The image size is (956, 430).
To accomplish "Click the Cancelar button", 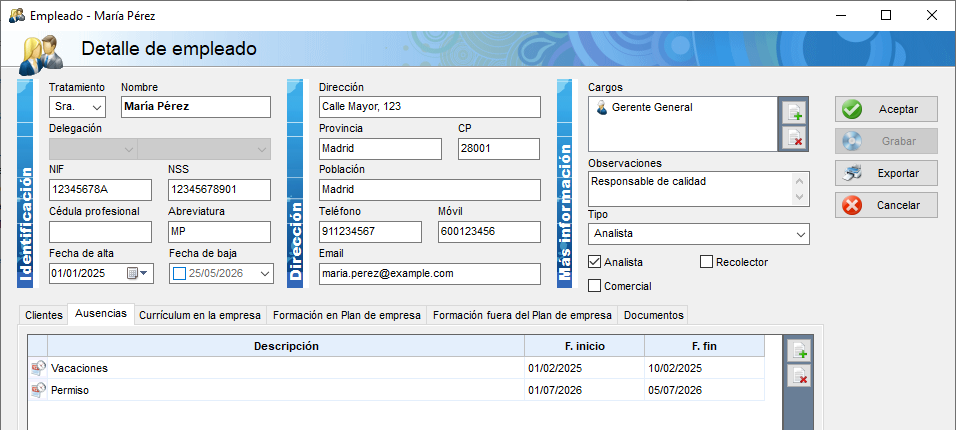I will [x=886, y=205].
